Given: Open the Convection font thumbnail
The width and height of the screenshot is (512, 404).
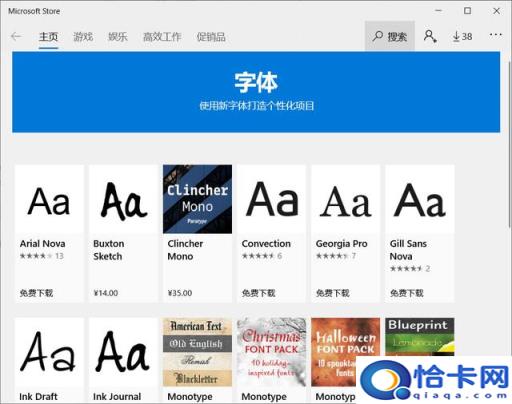Looking at the screenshot, I should (272, 199).
